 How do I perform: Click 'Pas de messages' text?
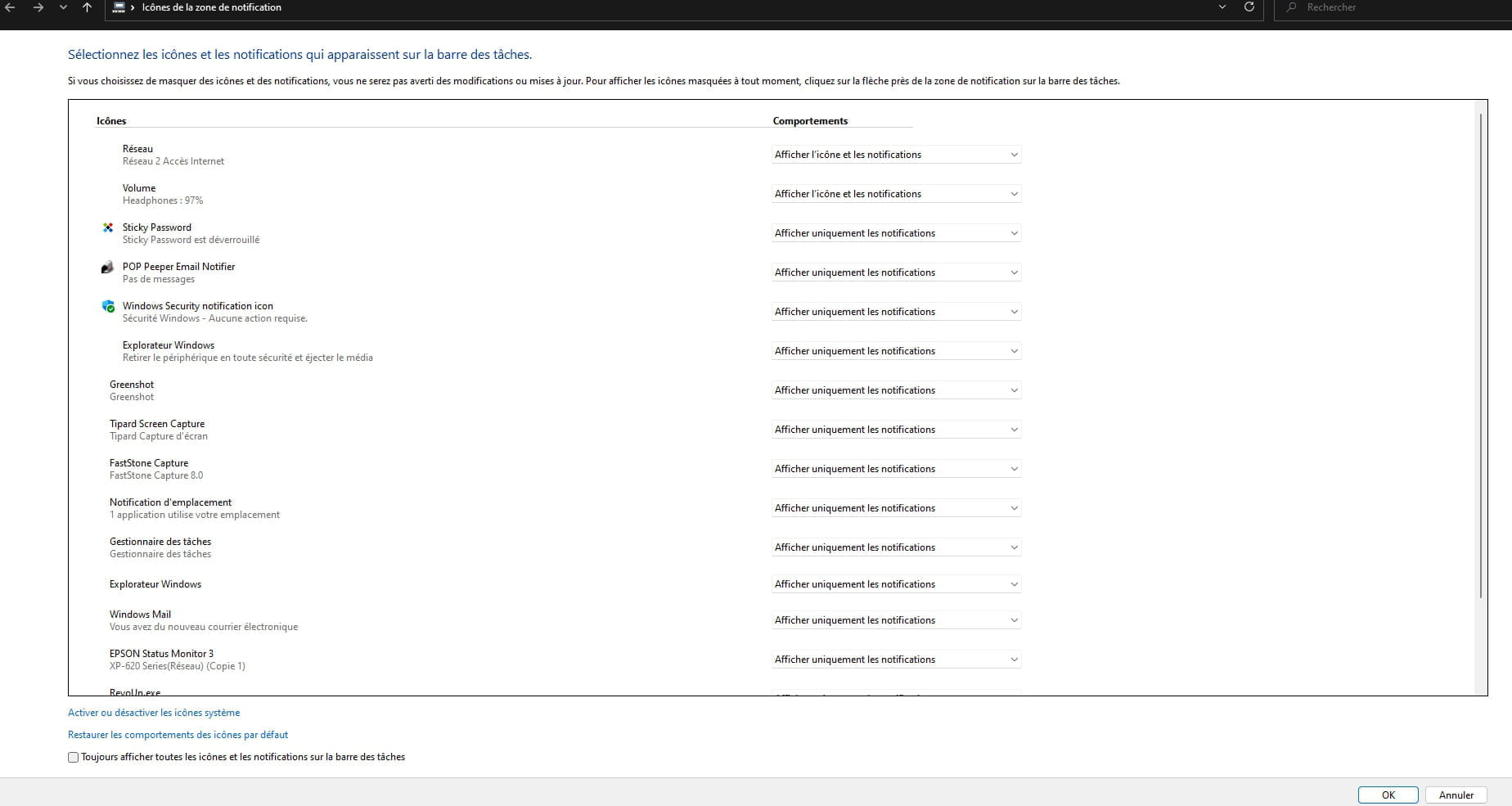tap(159, 279)
